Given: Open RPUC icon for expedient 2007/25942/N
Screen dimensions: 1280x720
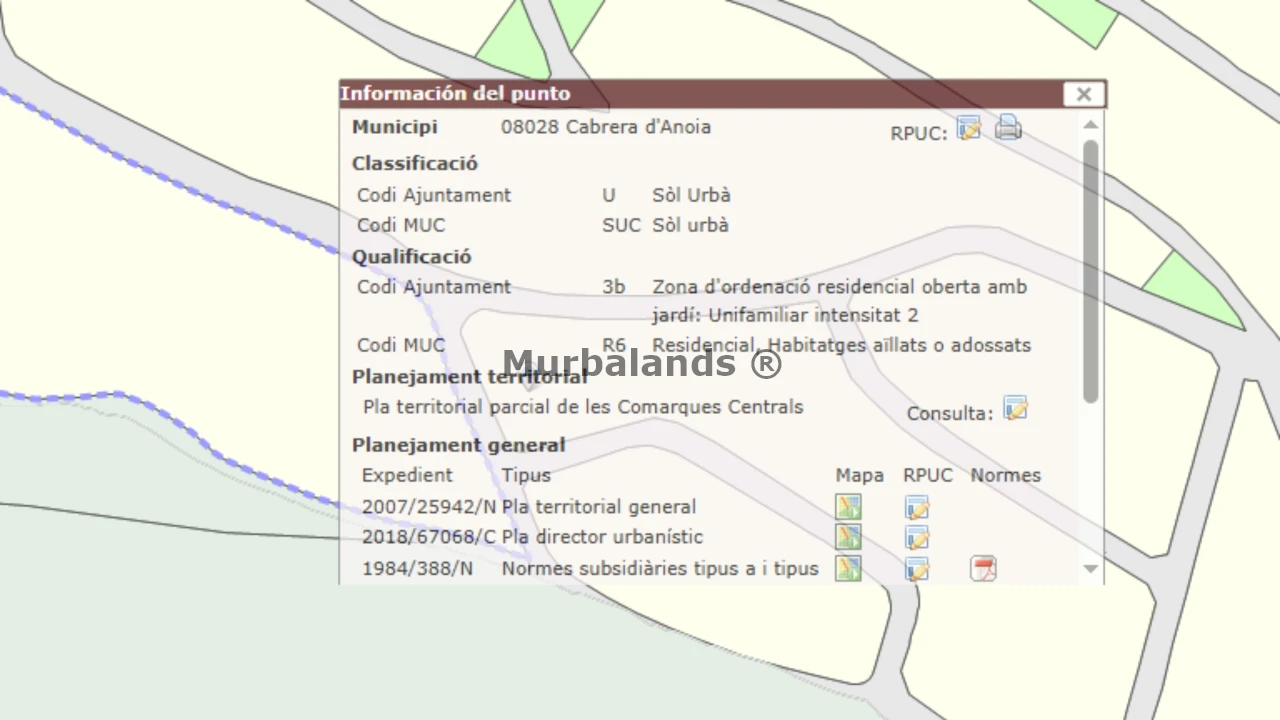Looking at the screenshot, I should [x=916, y=507].
